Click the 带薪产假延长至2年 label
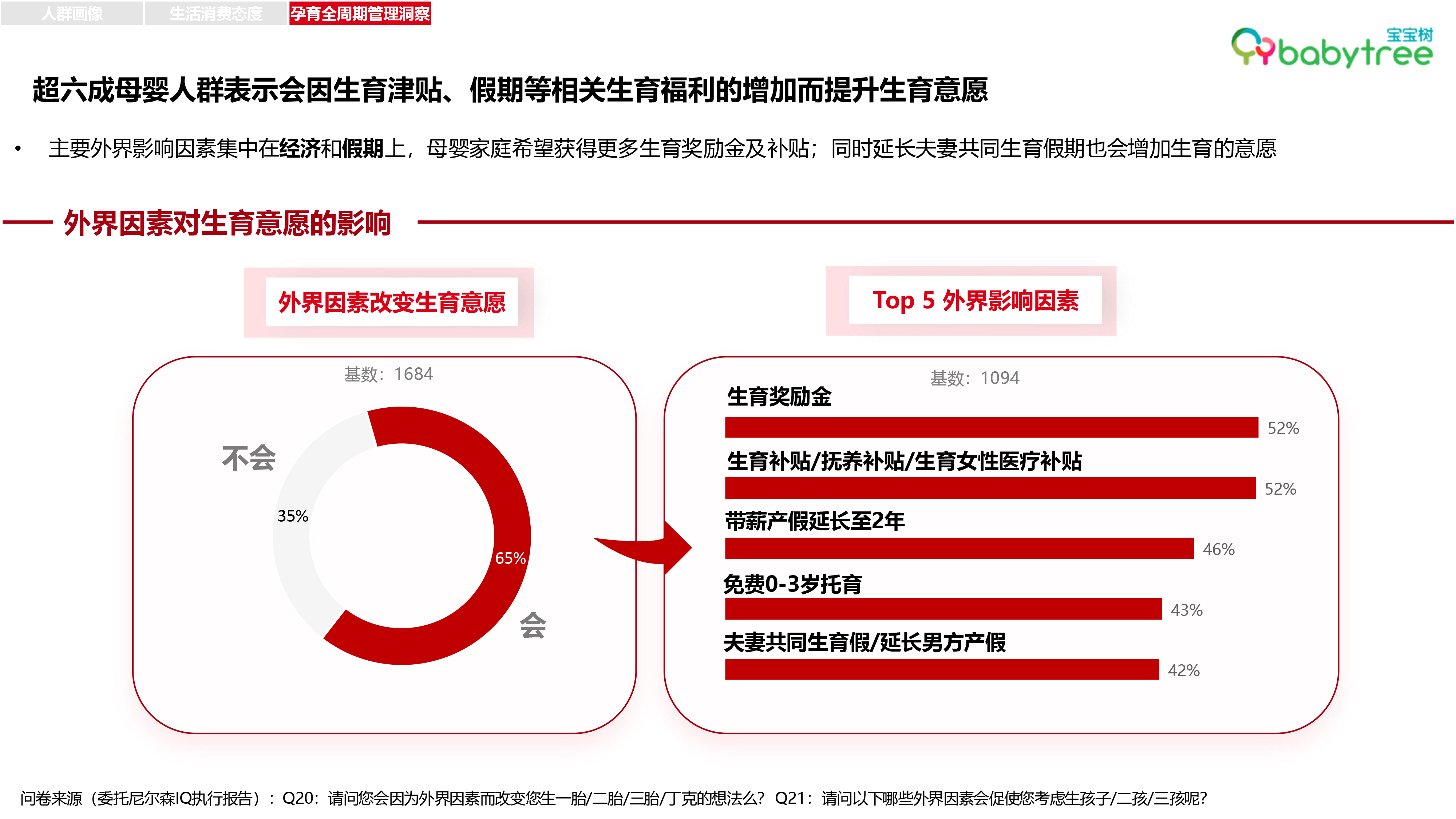 (815, 521)
